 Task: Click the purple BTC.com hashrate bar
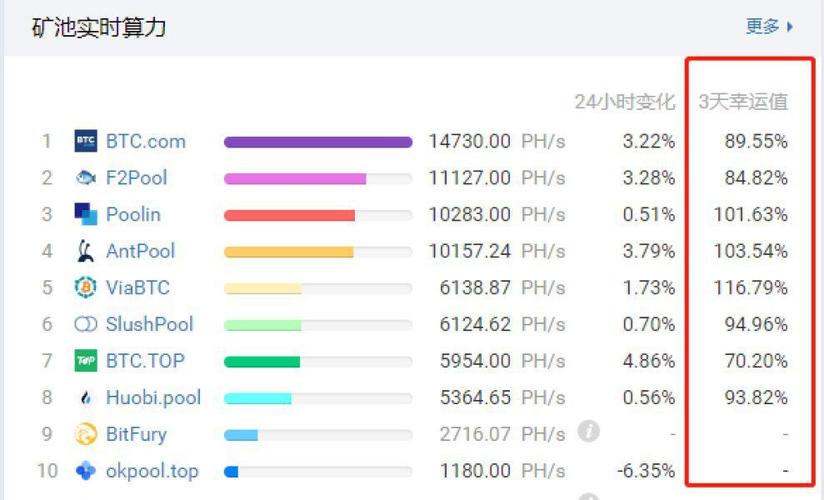click(x=318, y=142)
